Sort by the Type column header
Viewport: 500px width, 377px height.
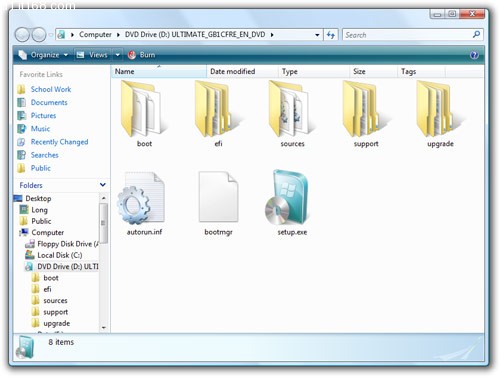coord(314,72)
